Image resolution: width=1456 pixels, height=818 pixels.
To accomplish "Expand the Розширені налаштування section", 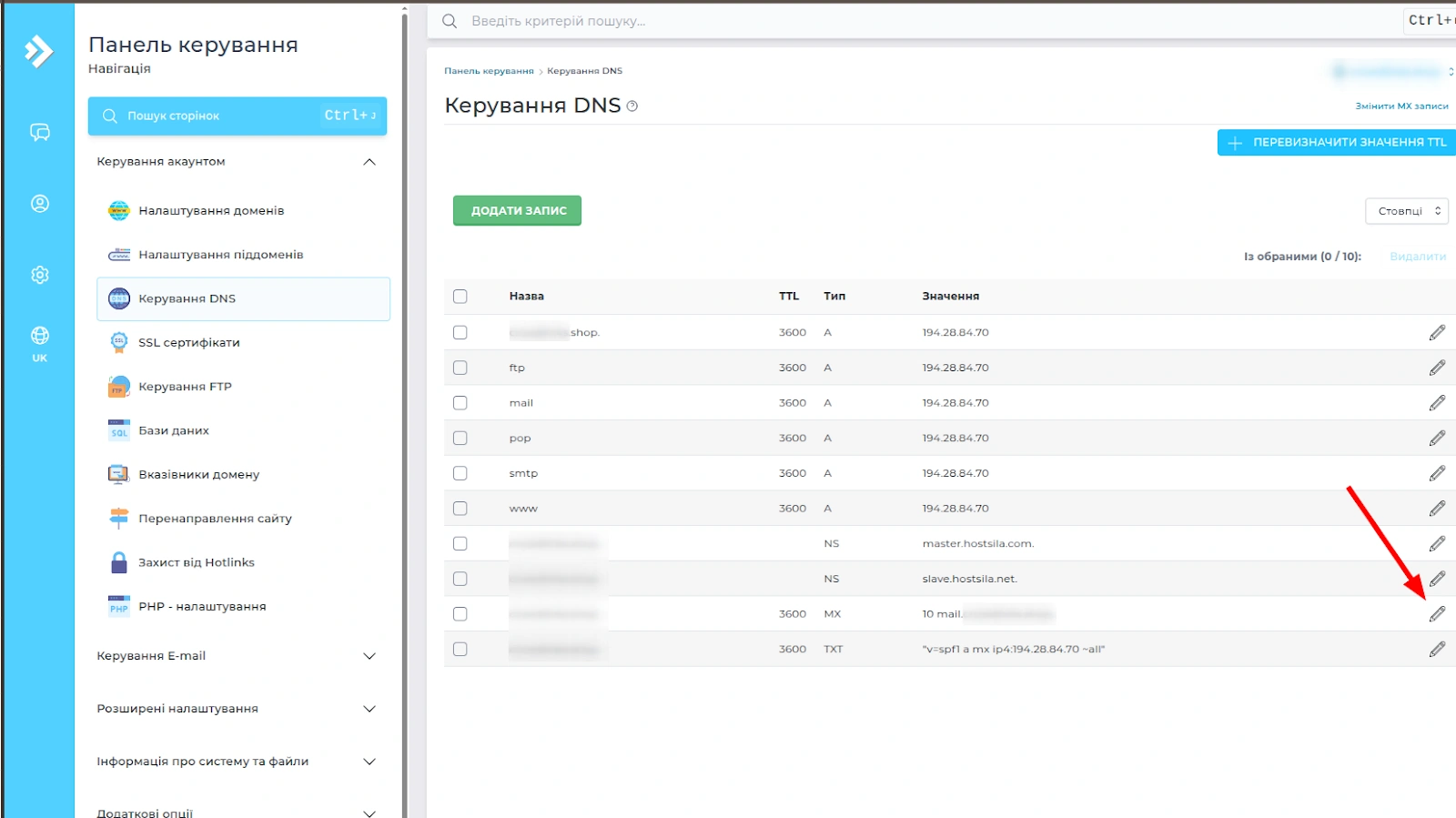I will coord(237,709).
